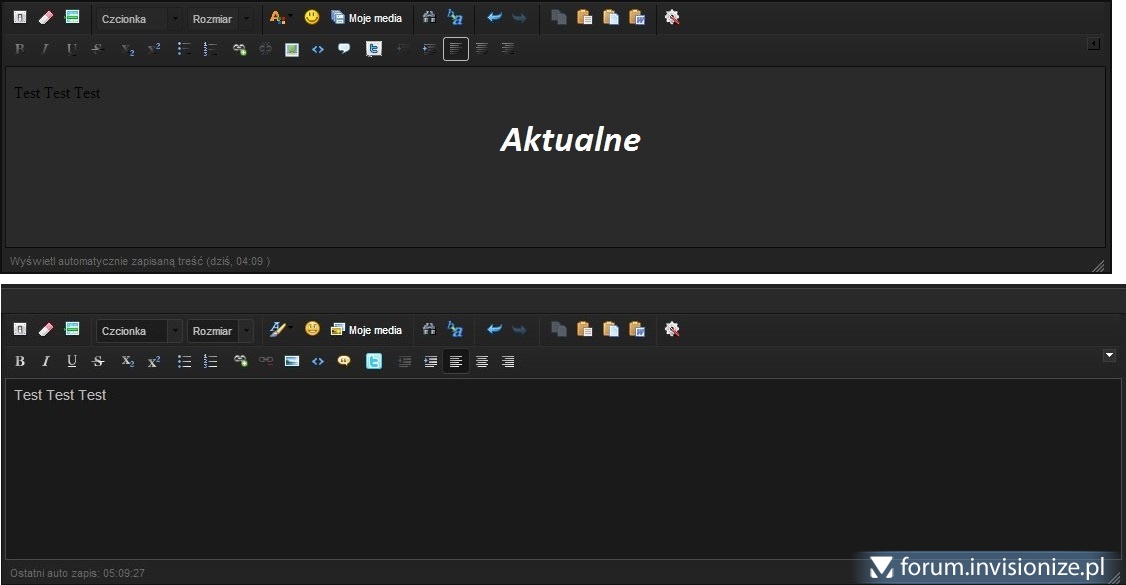
Task: Click the Twitter icon in the lower editor
Action: [x=373, y=361]
